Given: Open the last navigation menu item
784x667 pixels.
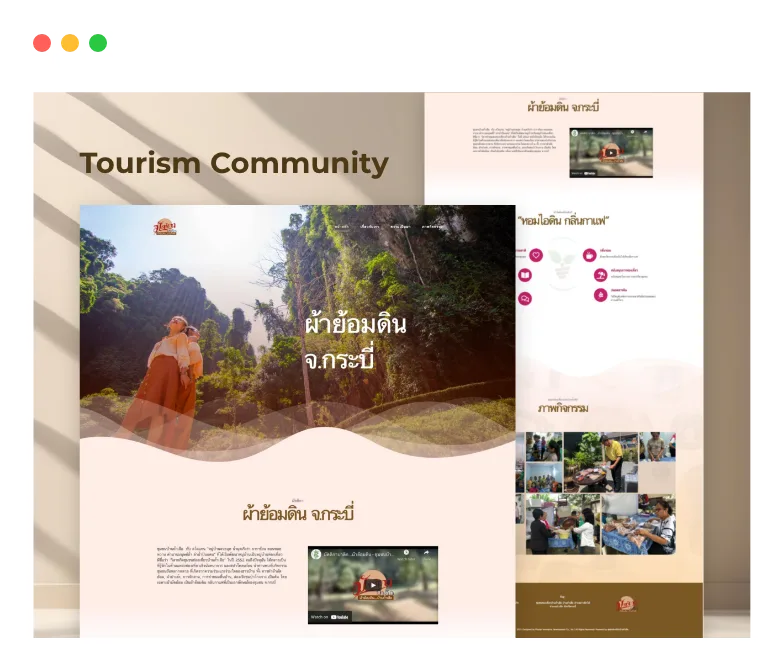Looking at the screenshot, I should pos(432,226).
